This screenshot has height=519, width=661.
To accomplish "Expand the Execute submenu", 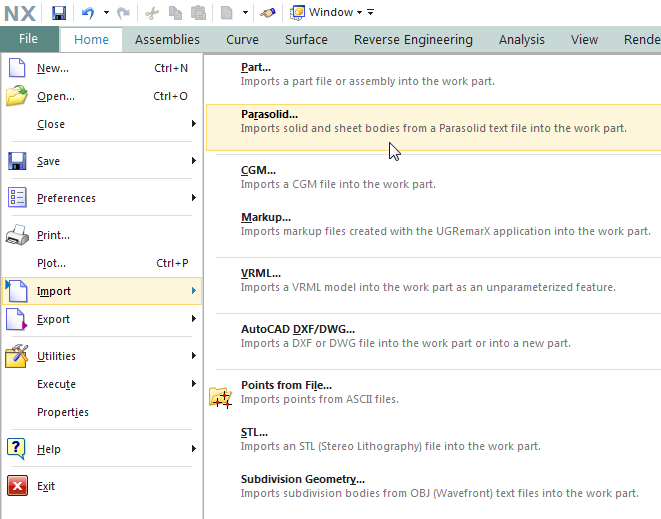I will click(x=102, y=384).
